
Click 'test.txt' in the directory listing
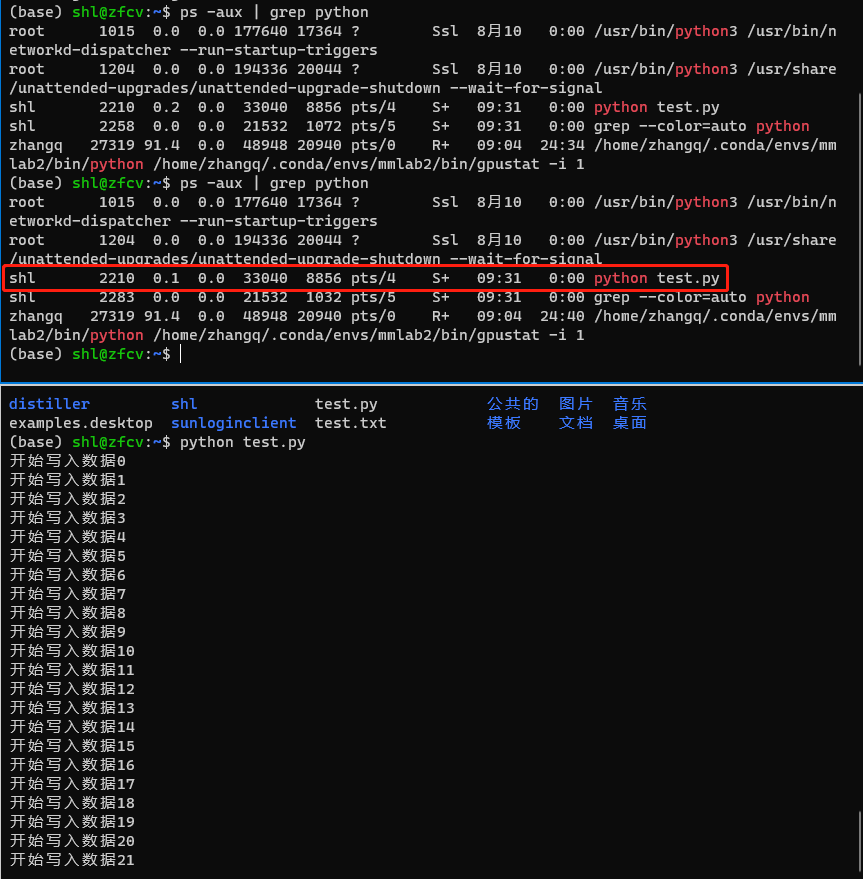click(x=350, y=423)
